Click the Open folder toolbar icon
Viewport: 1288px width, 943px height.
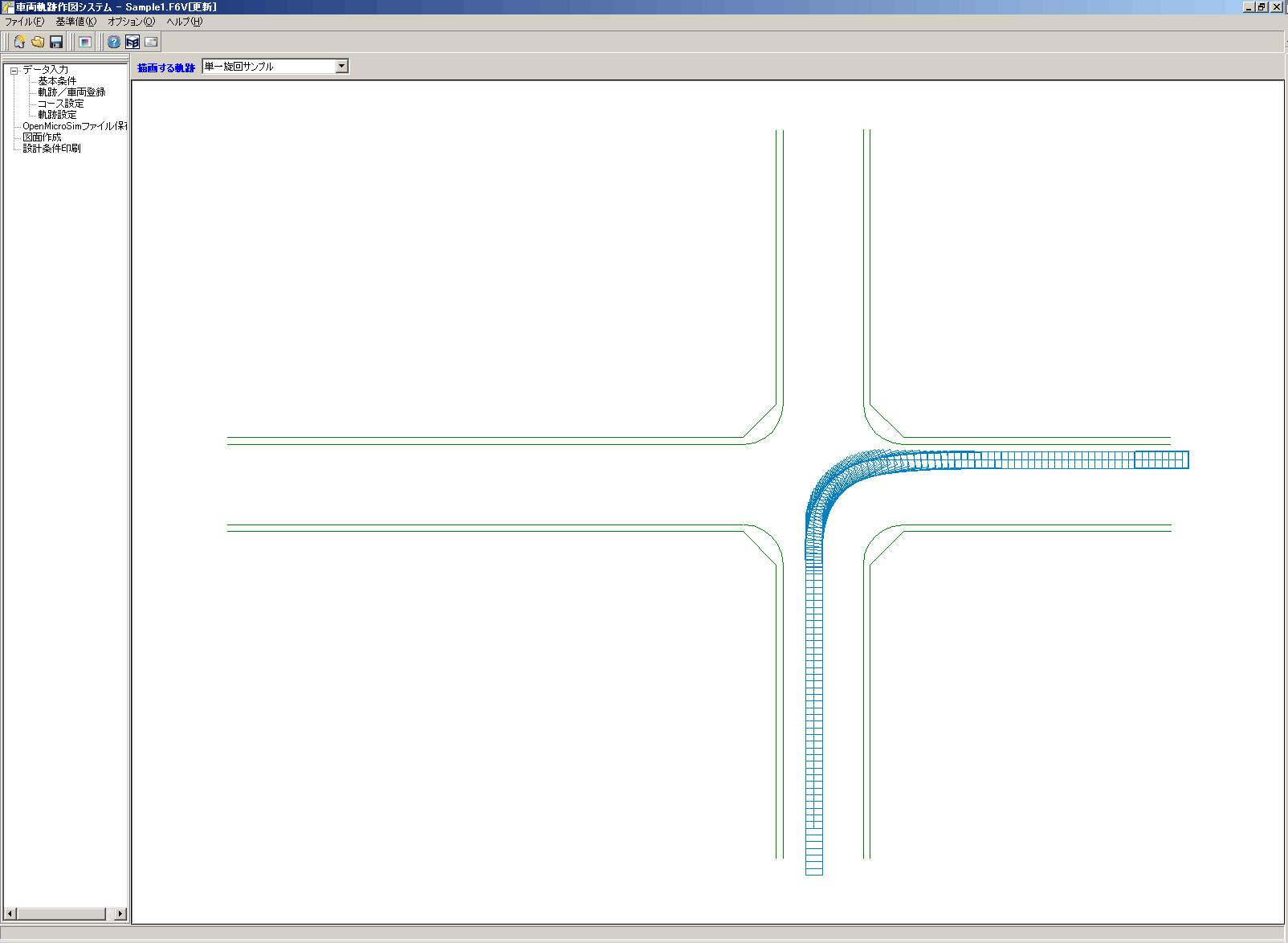pos(38,42)
